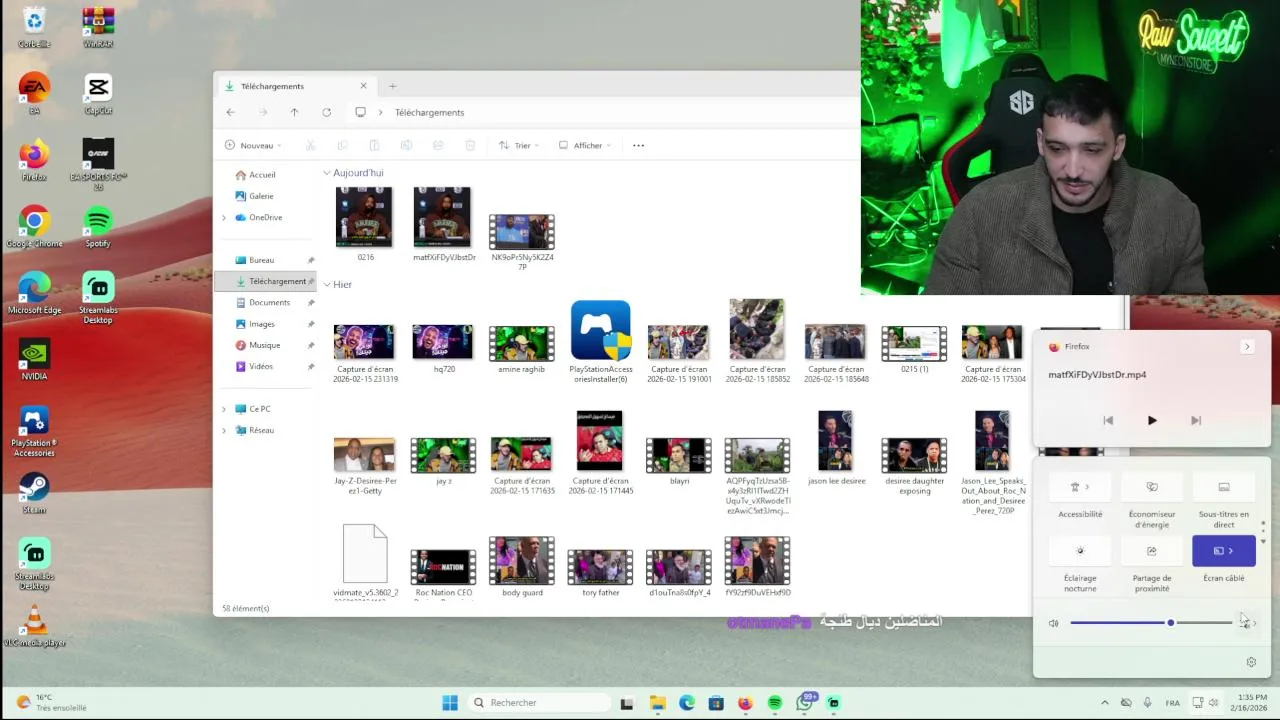This screenshot has width=1280, height=720.
Task: Open Musique in the sidebar
Action: 264,345
